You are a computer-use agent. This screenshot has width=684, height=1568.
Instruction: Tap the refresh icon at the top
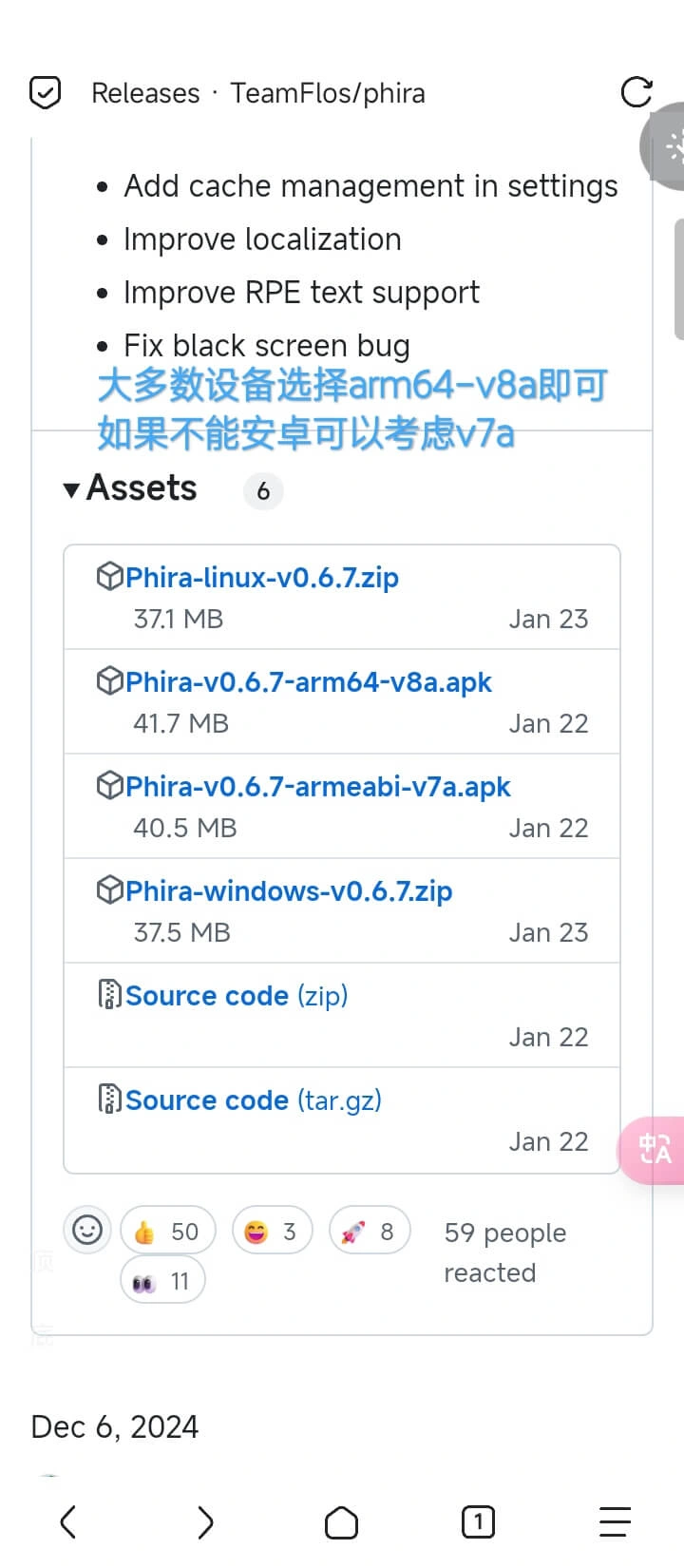[x=635, y=92]
